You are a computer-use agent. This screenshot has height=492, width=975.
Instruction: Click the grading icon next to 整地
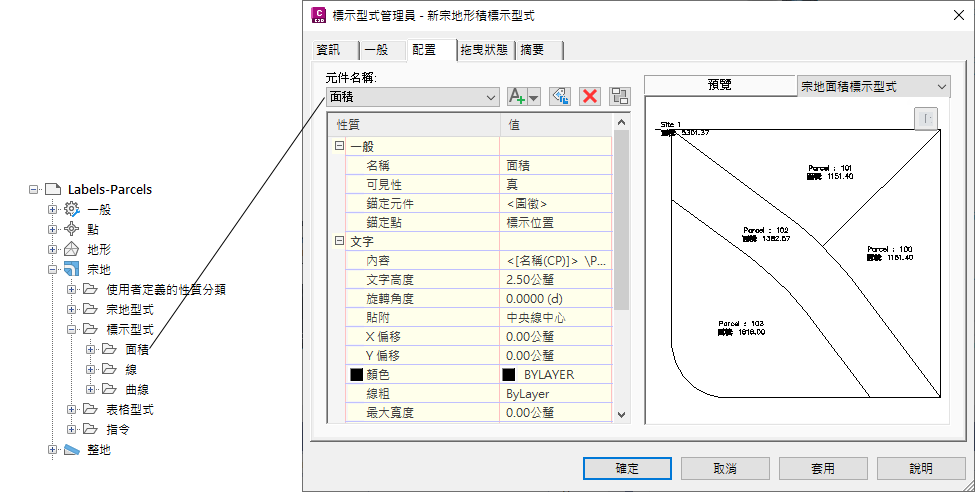click(72, 449)
